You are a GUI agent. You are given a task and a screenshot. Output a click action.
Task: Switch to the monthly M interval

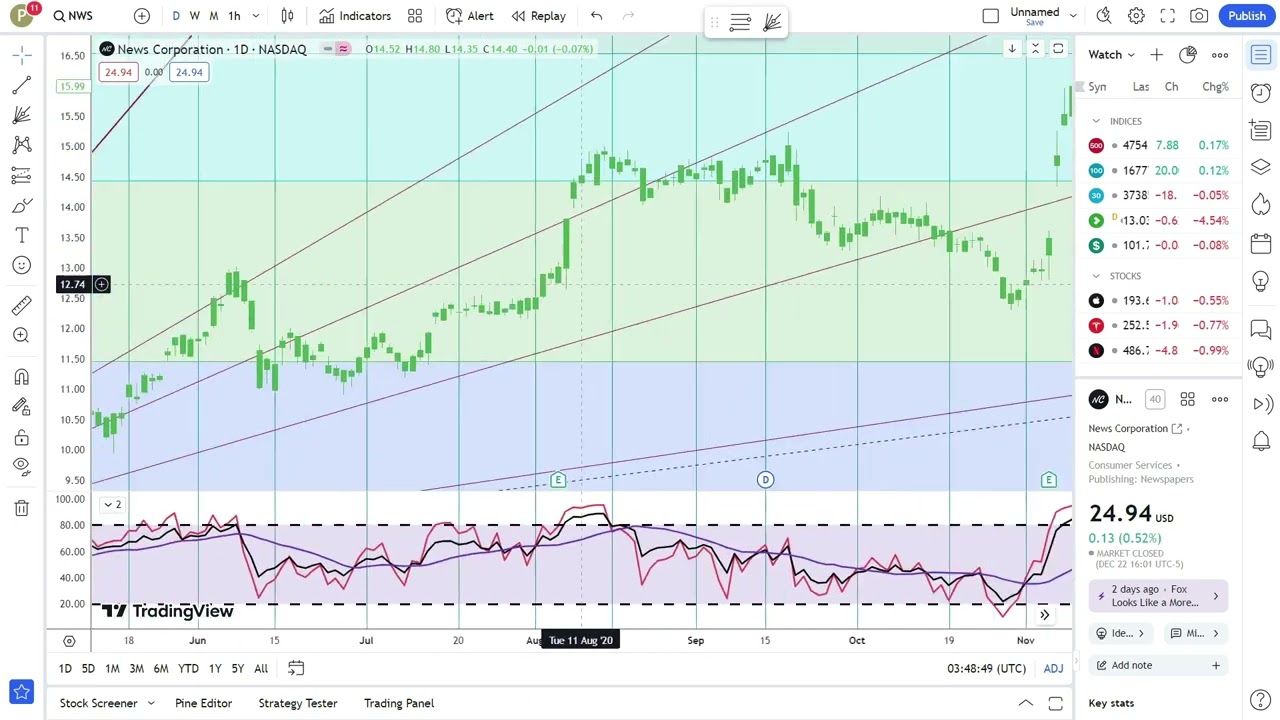[214, 16]
